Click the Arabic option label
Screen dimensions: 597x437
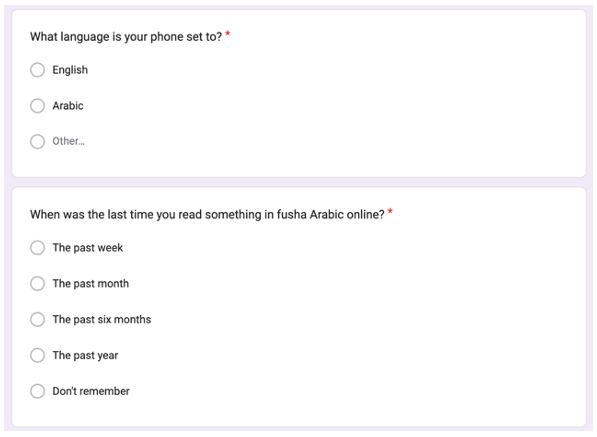pos(68,106)
